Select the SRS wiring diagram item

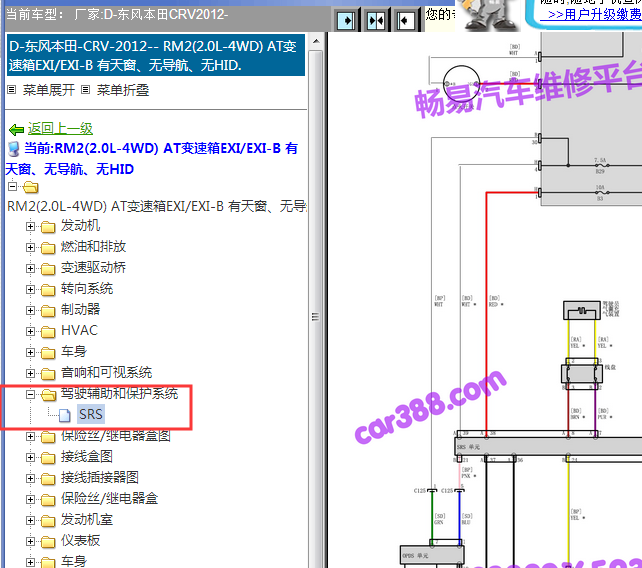(x=91, y=414)
